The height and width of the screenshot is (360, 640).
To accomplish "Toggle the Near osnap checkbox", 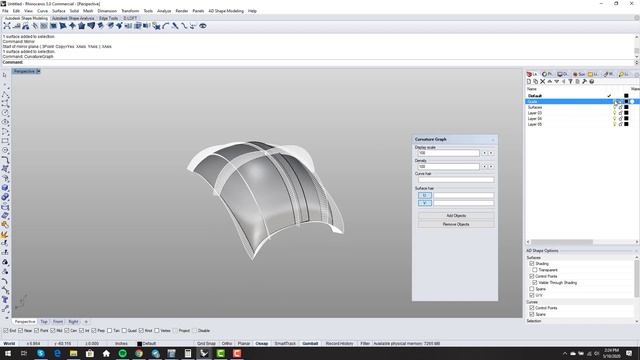I will (x=20, y=331).
